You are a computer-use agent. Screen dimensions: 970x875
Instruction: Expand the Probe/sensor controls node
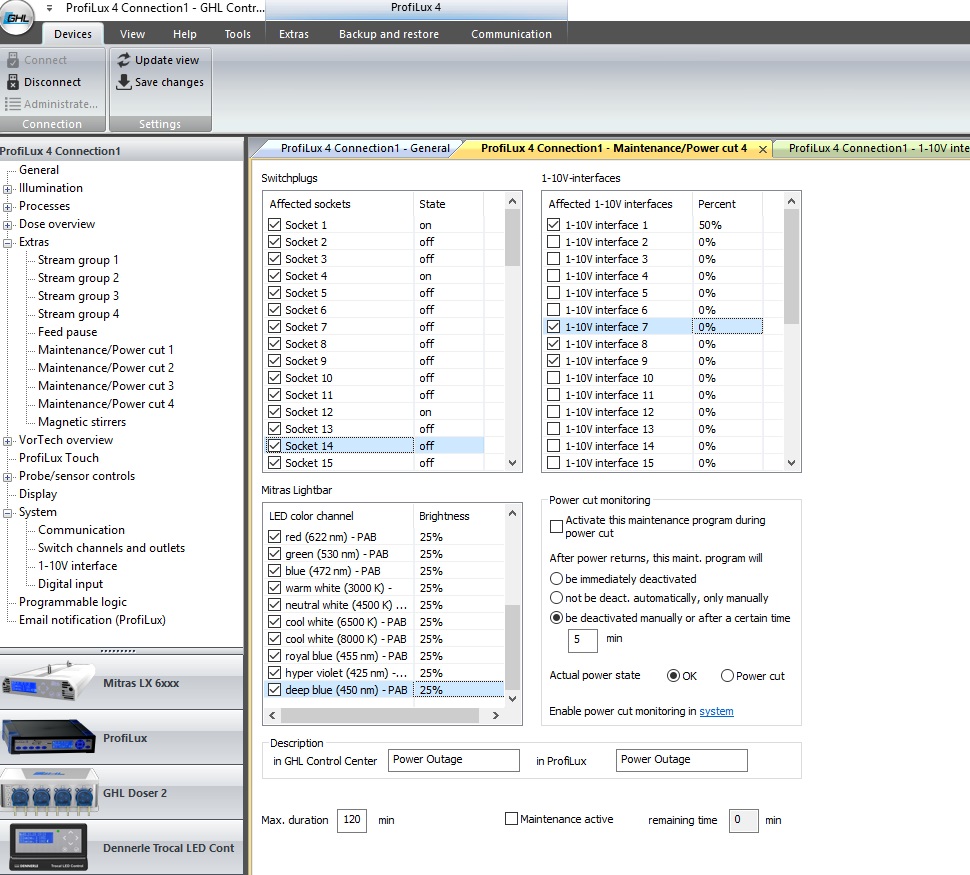coord(7,476)
